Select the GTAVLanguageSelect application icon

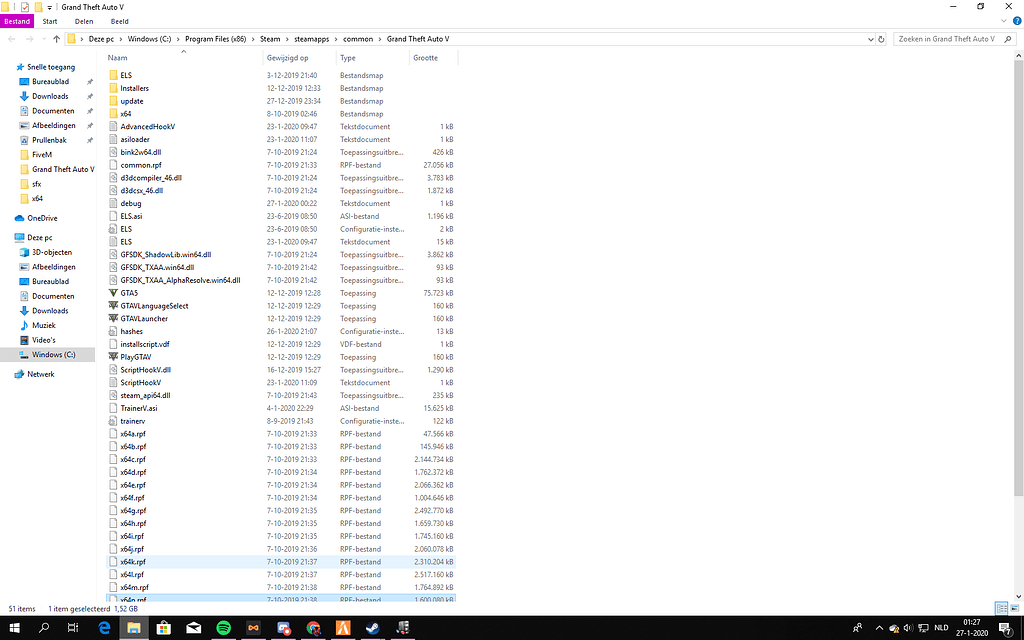[x=114, y=306]
